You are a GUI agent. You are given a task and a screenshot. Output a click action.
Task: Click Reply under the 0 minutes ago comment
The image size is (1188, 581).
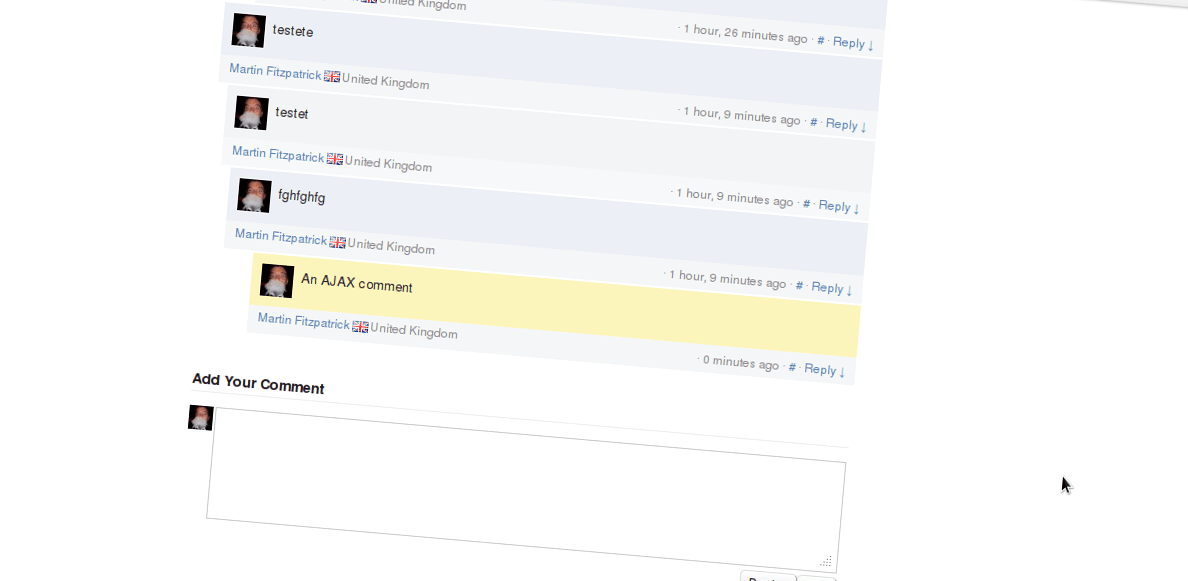(x=820, y=369)
